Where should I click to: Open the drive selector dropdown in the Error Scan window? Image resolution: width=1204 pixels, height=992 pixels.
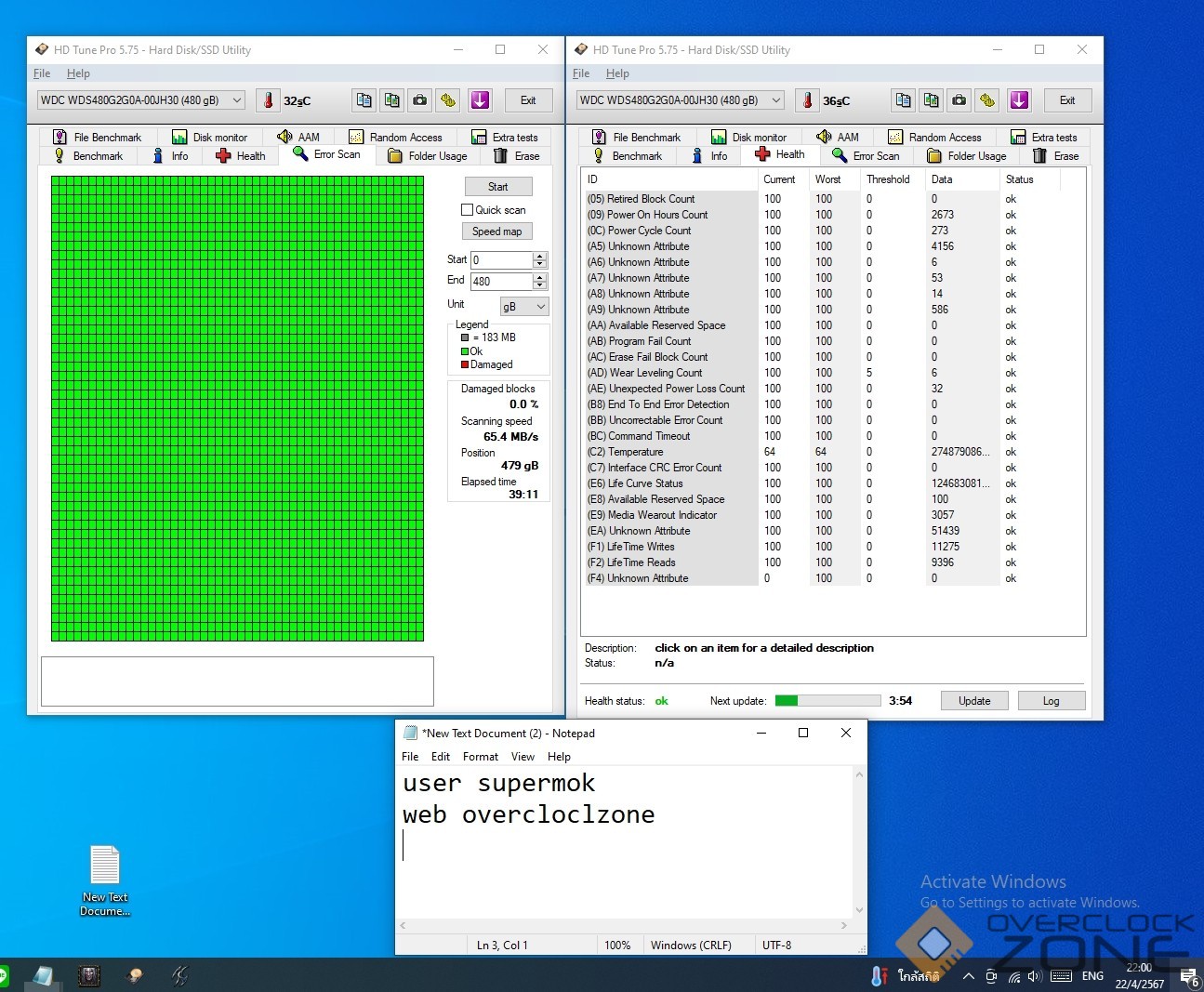pos(141,100)
